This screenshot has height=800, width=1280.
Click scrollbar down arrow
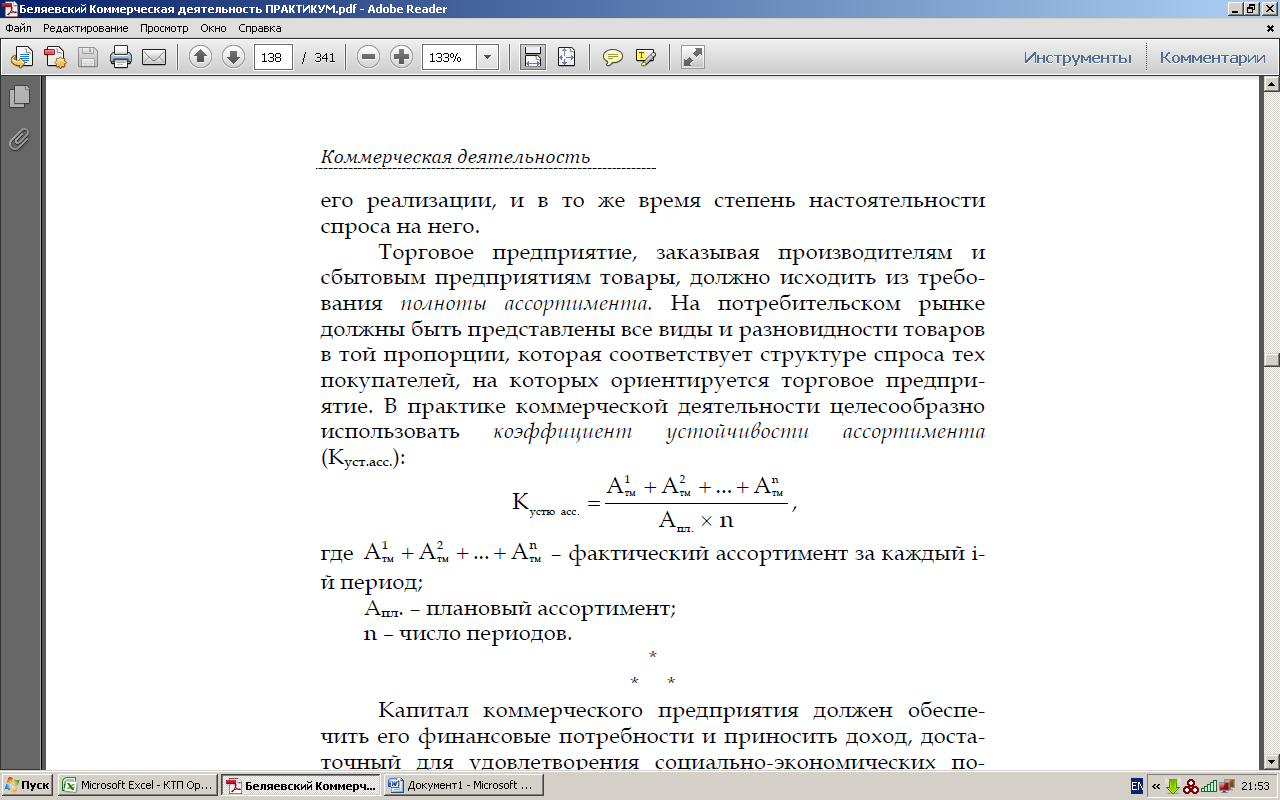pyautogui.click(x=1271, y=762)
